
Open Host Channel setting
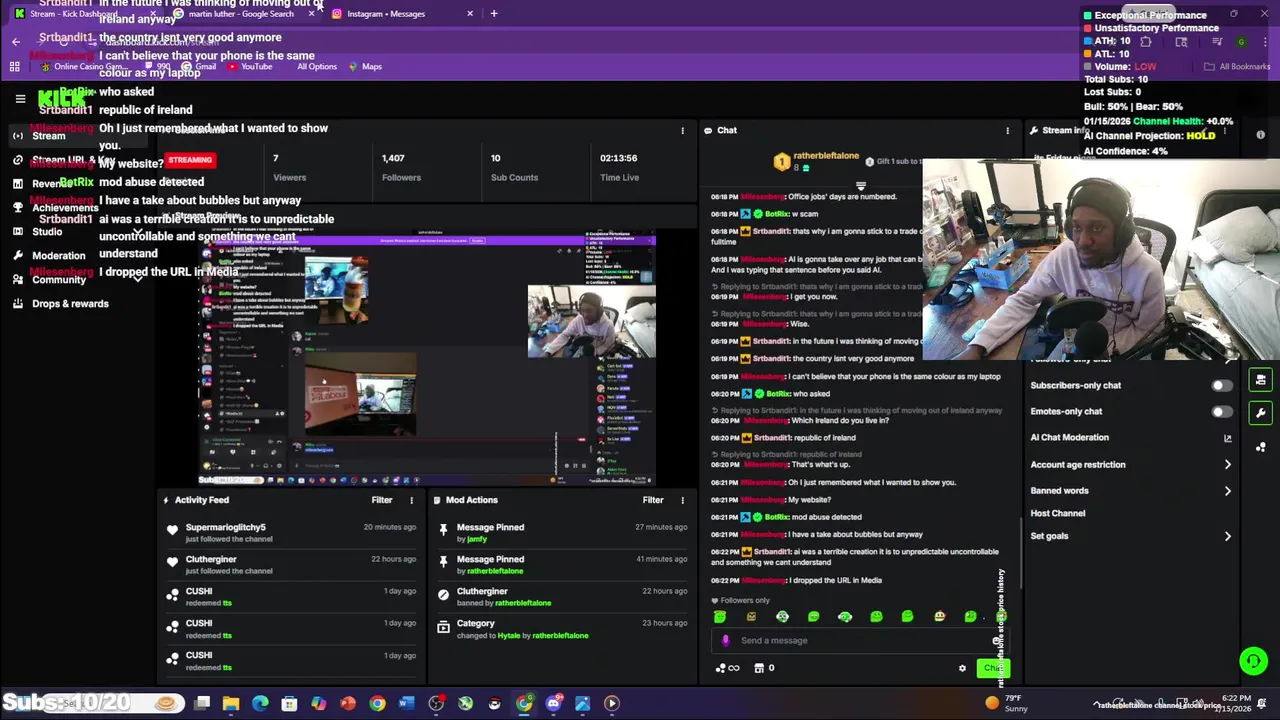pyautogui.click(x=1058, y=513)
